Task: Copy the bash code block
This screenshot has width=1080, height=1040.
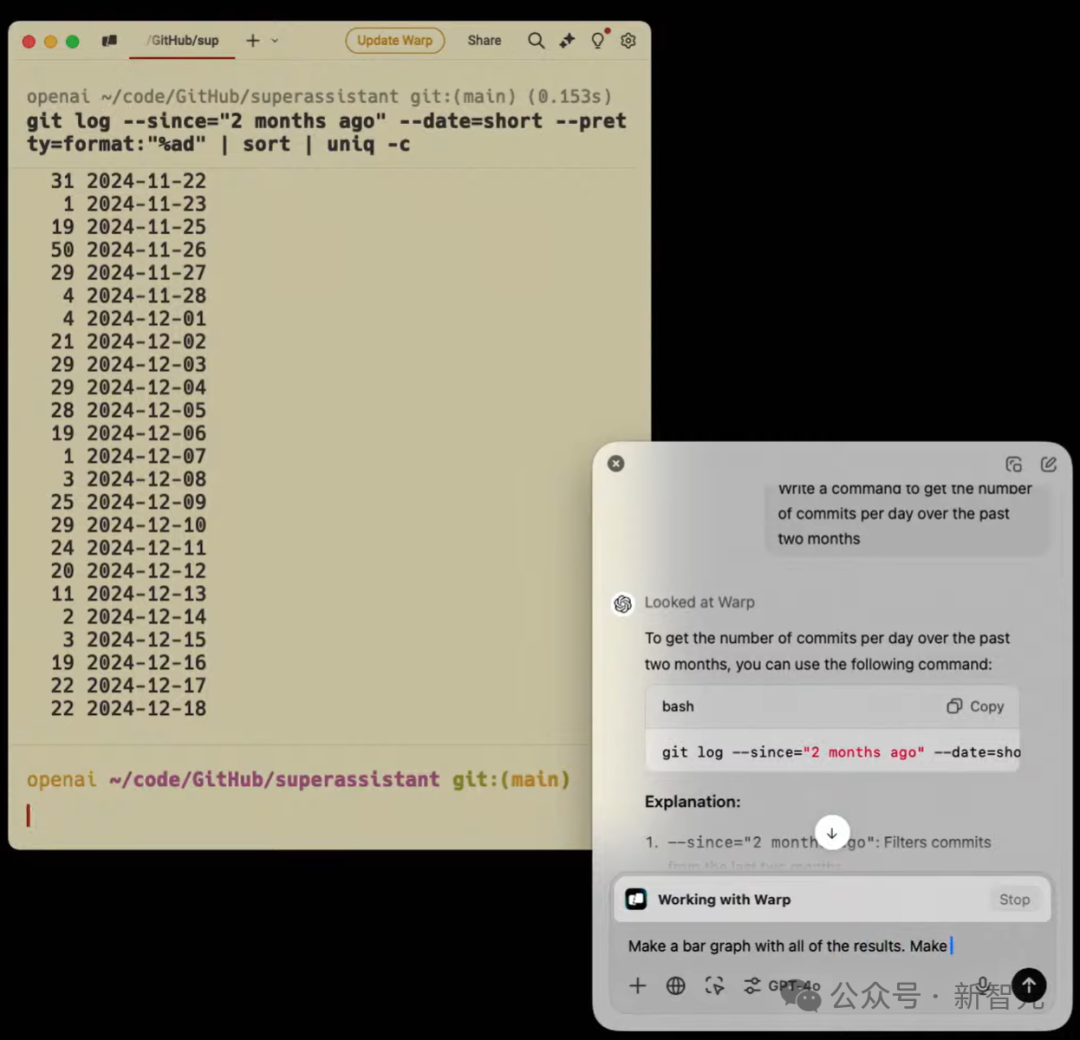Action: tap(975, 706)
